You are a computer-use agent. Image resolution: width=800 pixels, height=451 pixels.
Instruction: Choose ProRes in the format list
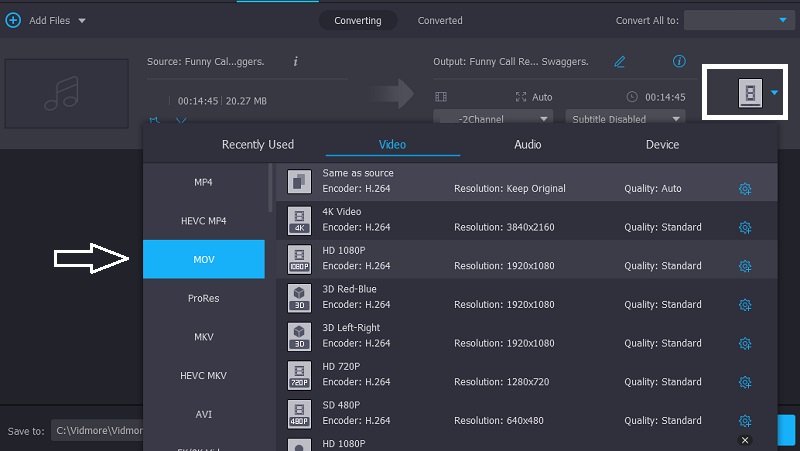point(204,298)
